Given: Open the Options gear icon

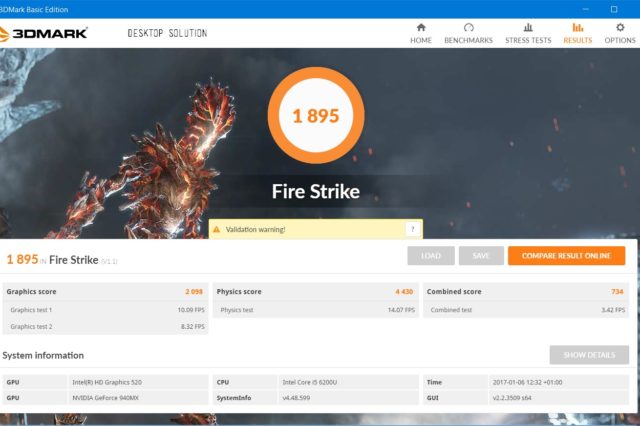Looking at the screenshot, I should click(x=620, y=27).
